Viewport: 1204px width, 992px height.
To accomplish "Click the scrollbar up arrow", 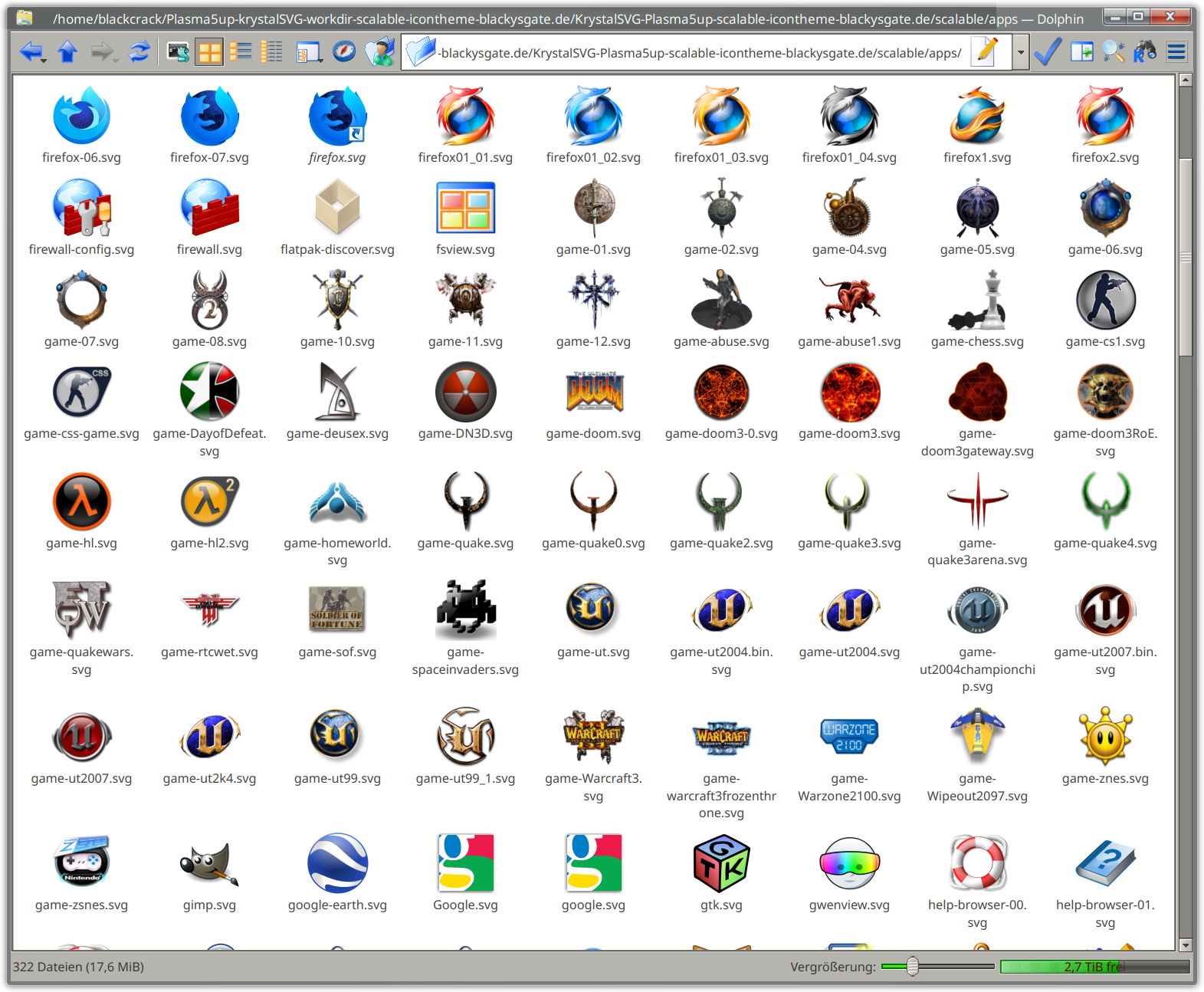I will (x=1186, y=79).
